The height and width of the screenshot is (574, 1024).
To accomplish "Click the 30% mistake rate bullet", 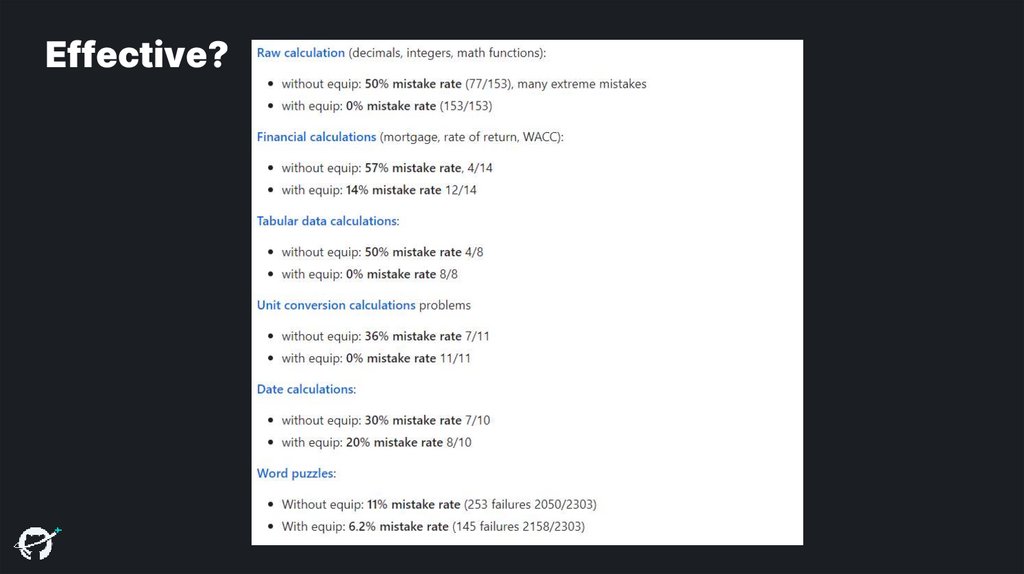I will click(385, 420).
